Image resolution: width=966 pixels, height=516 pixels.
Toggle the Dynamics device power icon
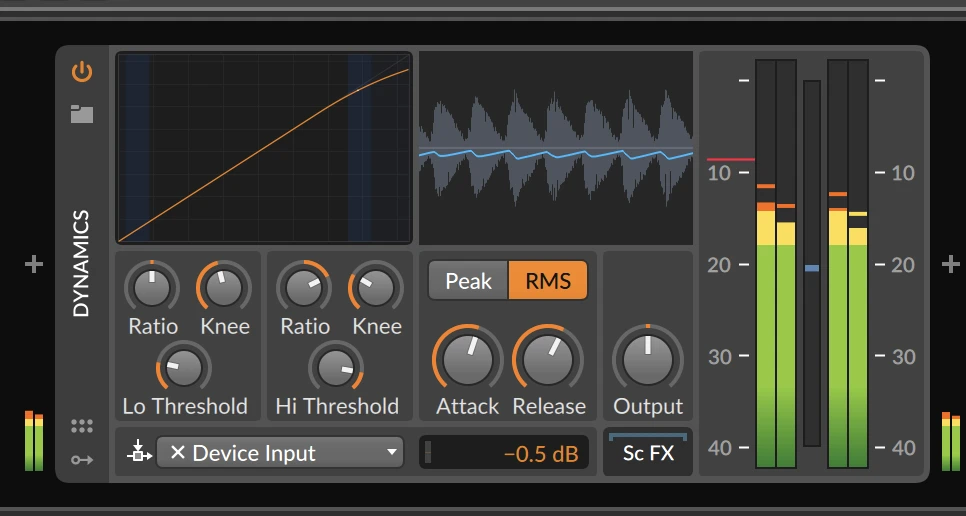point(82,72)
